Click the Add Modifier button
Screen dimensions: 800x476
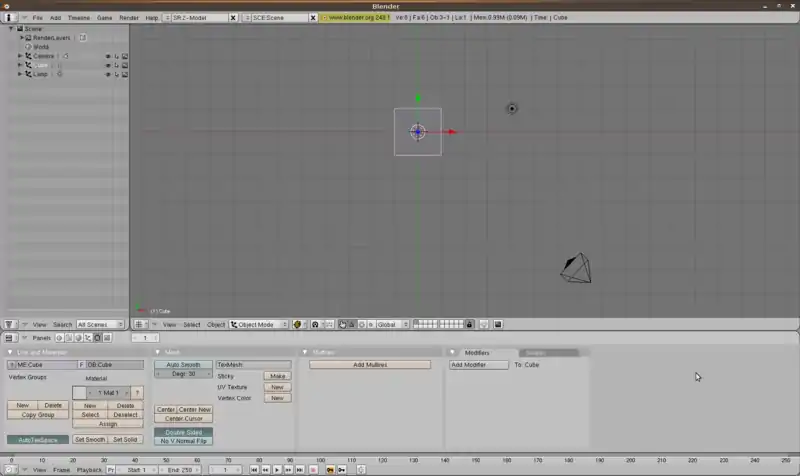468,365
